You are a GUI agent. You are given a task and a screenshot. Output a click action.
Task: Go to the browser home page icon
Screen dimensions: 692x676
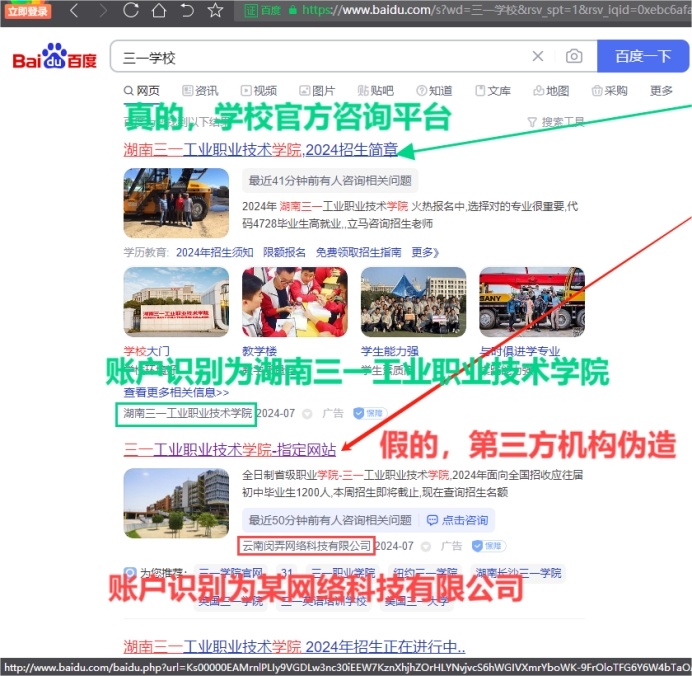tap(159, 10)
